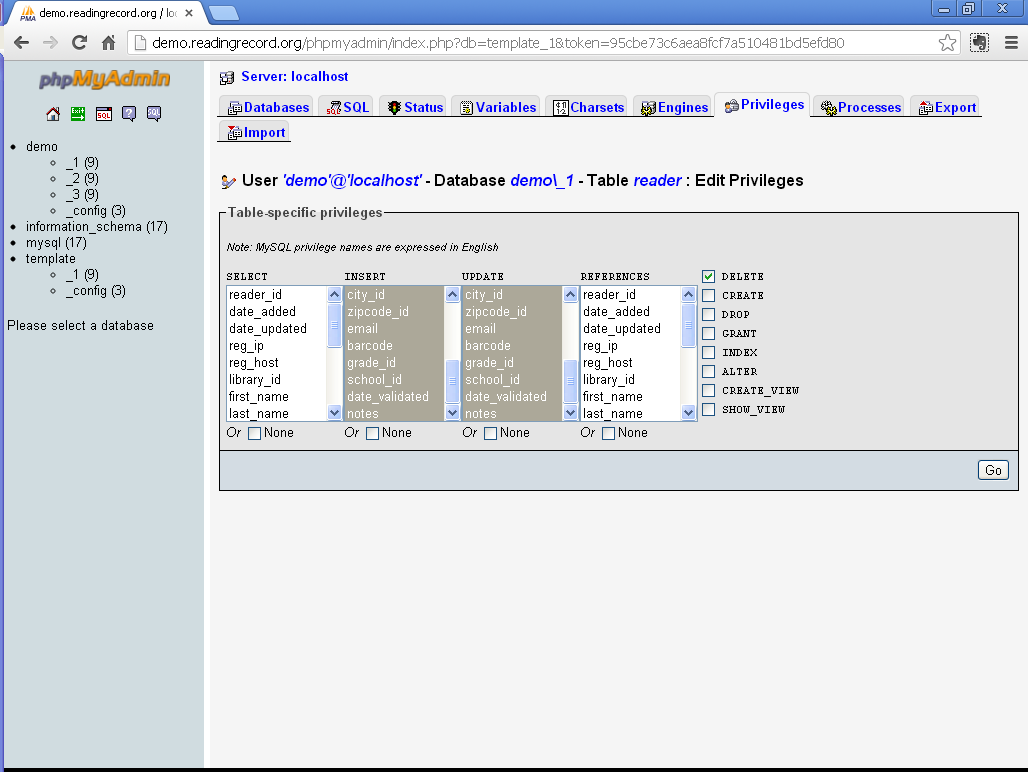Bookmark this page using the star icon
This screenshot has height=772, width=1028.
(x=947, y=43)
